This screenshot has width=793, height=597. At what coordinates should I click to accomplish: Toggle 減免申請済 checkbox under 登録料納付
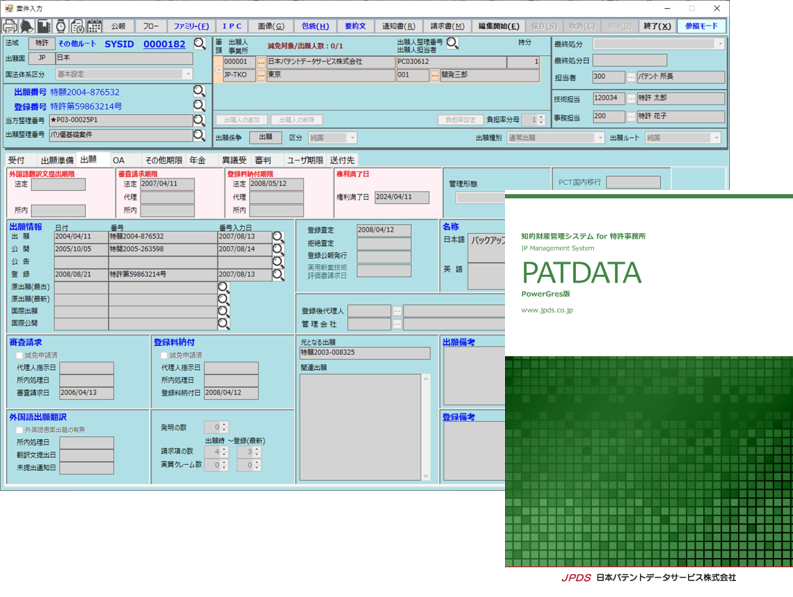pyautogui.click(x=164, y=355)
